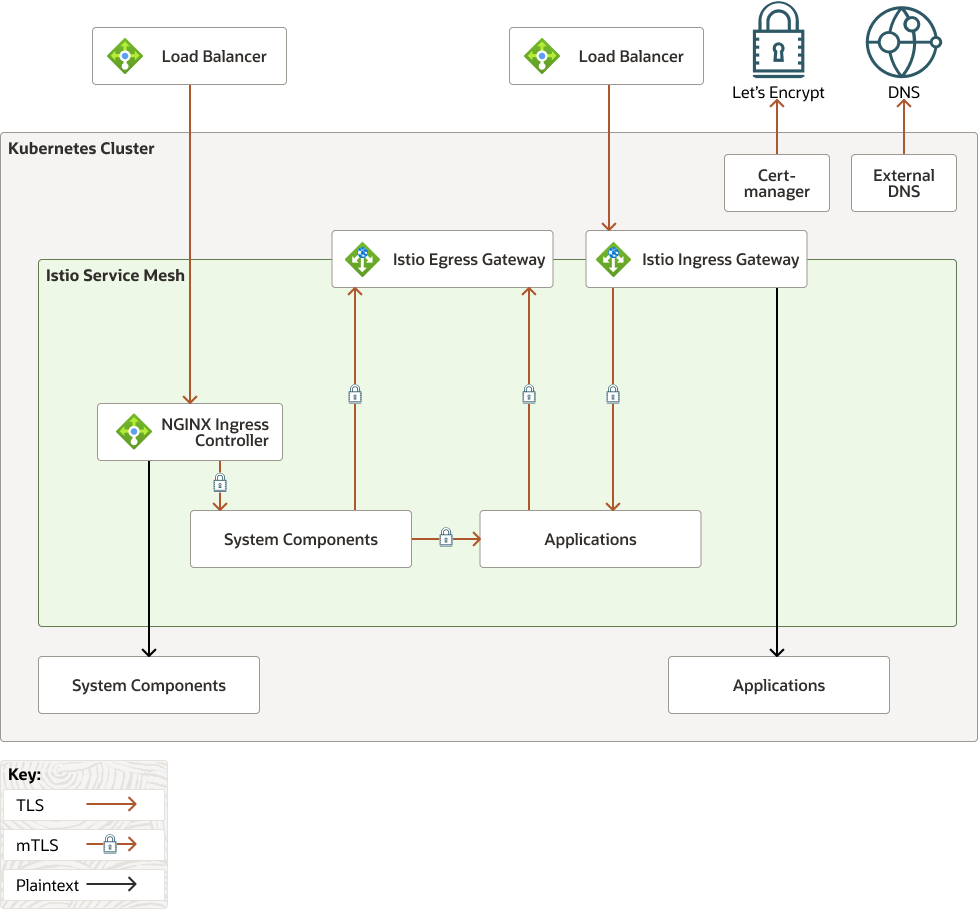Click Applications box inside Istio Service Mesh
This screenshot has width=978, height=909.
point(590,539)
